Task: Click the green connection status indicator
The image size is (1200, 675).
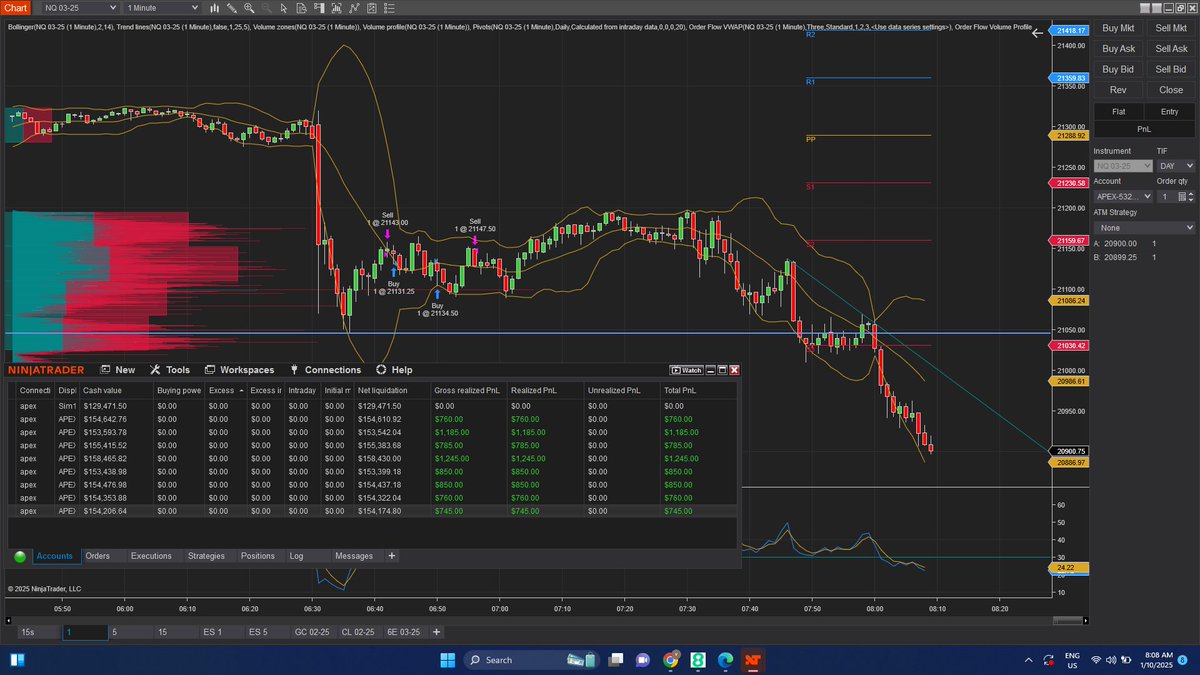Action: coord(20,556)
